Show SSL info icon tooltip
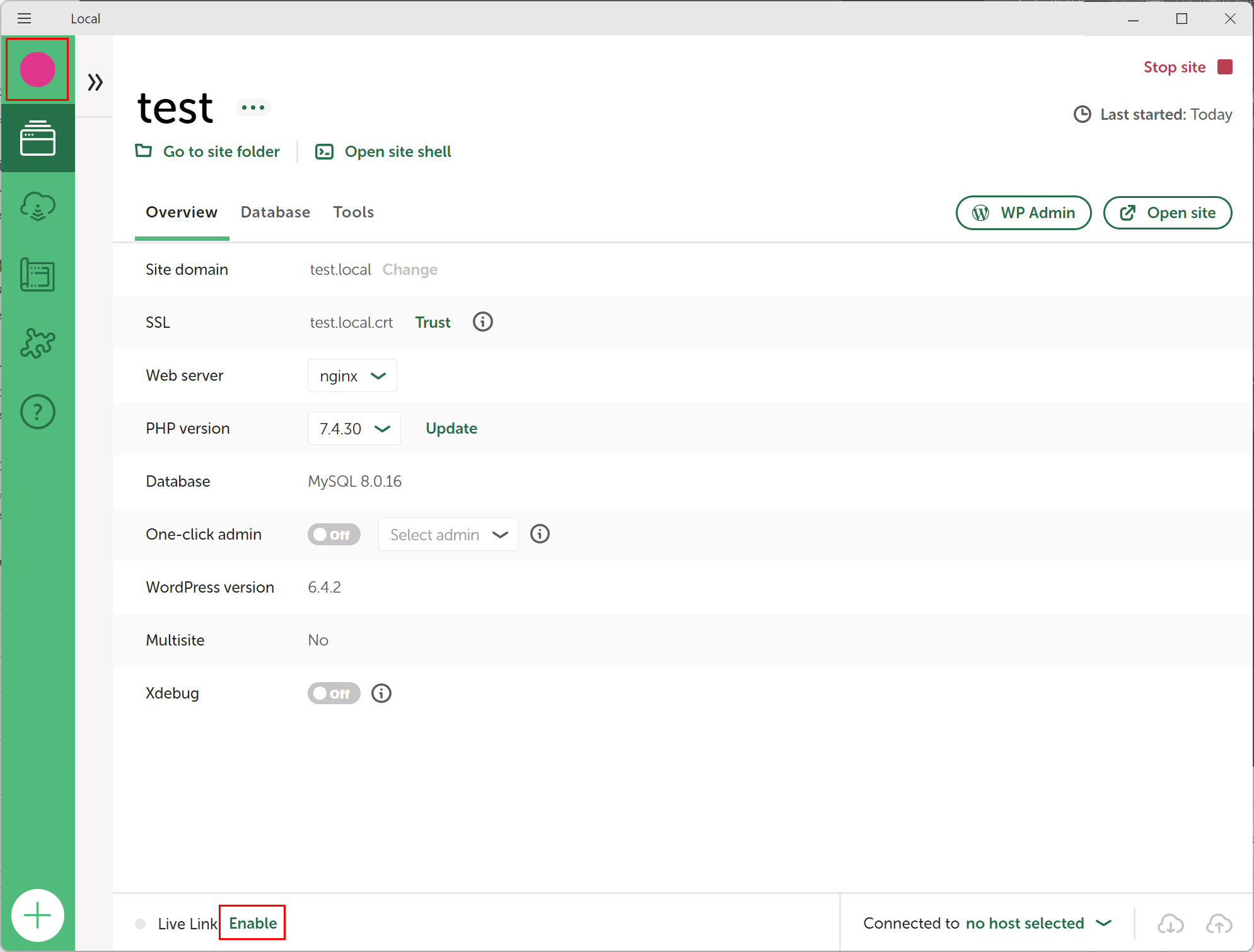This screenshot has height=952, width=1254. [483, 322]
